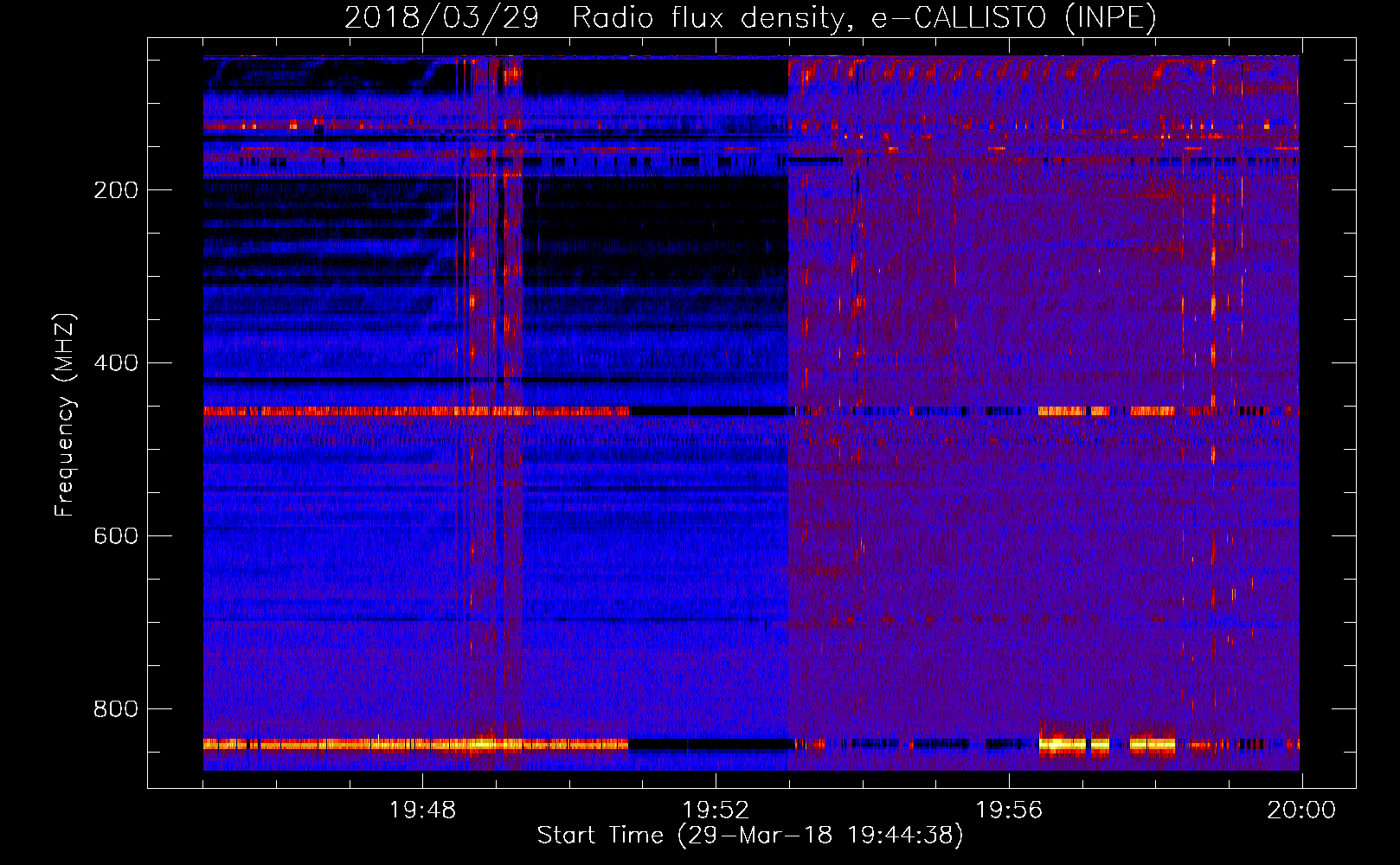Click the "19:56" time tick label
This screenshot has width=1400, height=865.
tap(1009, 811)
